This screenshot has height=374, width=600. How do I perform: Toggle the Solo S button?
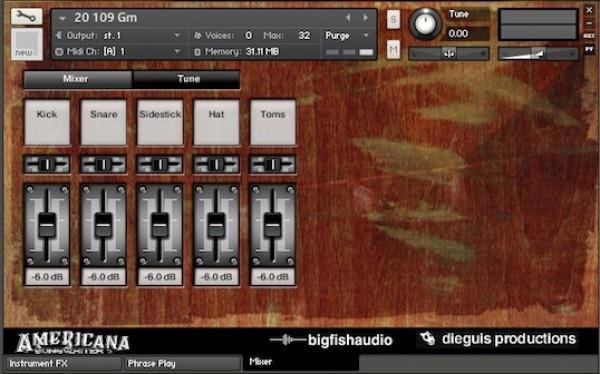point(393,19)
